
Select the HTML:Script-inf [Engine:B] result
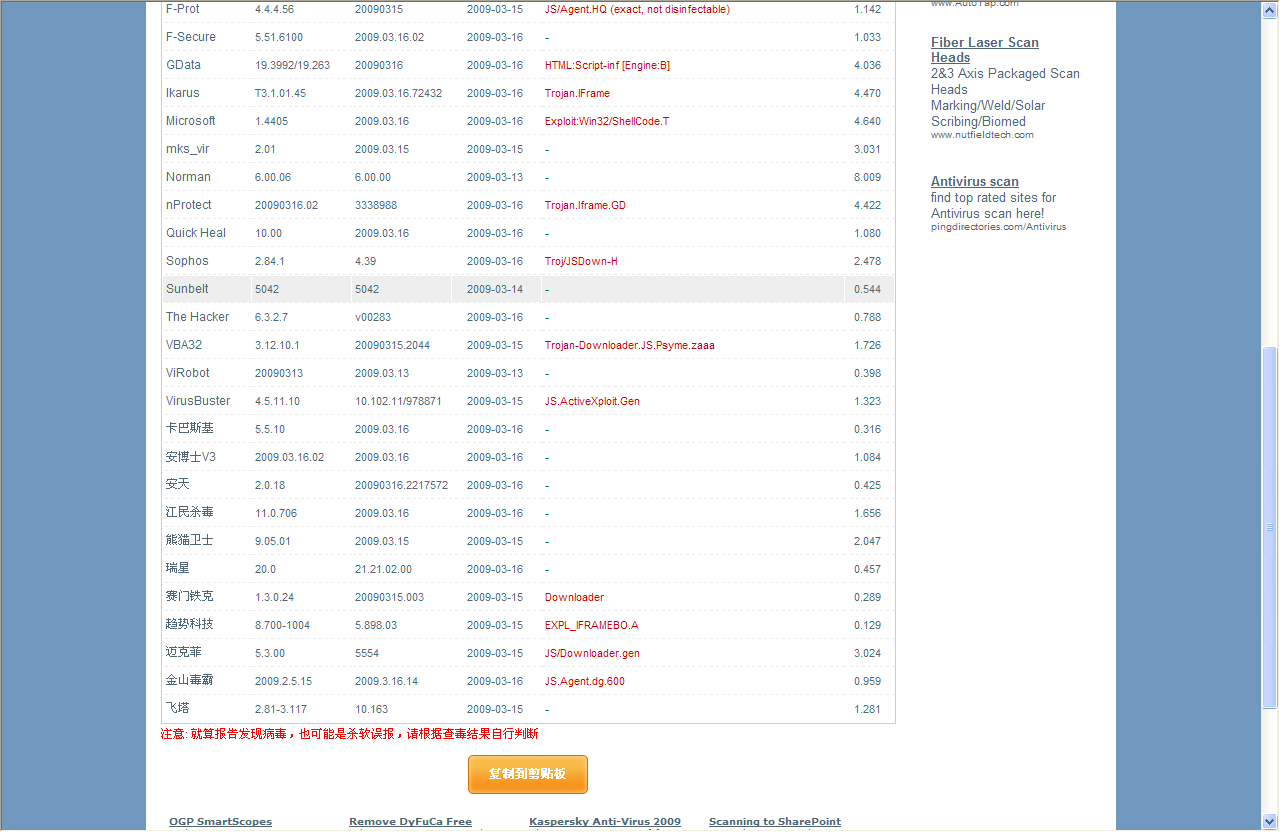tap(607, 65)
